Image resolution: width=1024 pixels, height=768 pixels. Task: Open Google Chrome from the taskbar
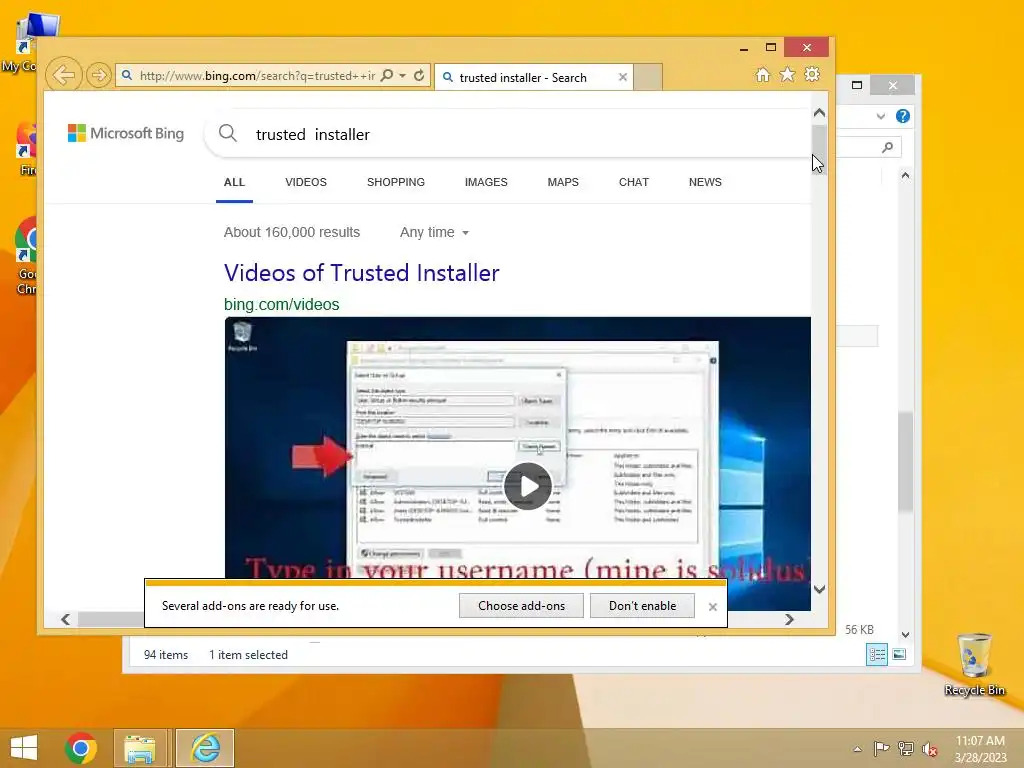(81, 748)
